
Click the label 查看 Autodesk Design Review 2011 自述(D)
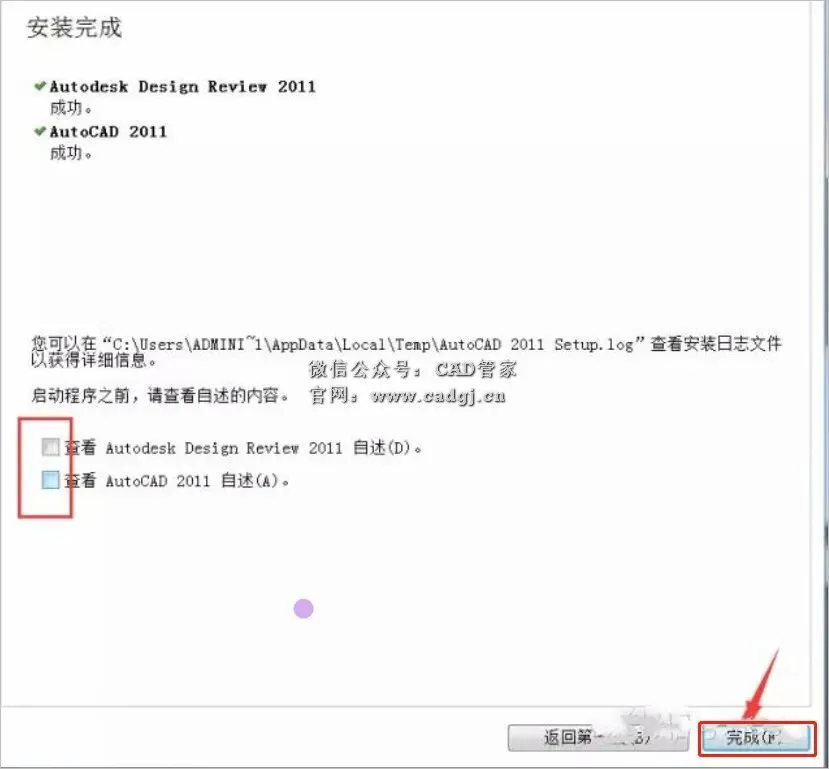click(243, 448)
